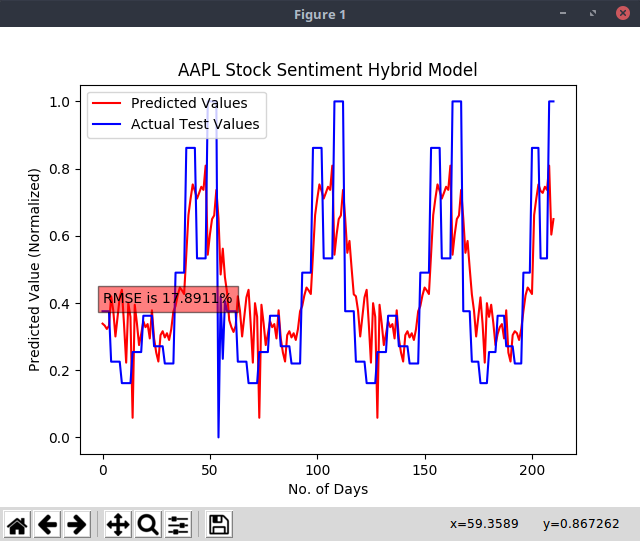The image size is (640, 541).
Task: Maximize the Figure 1 window
Action: point(593,13)
